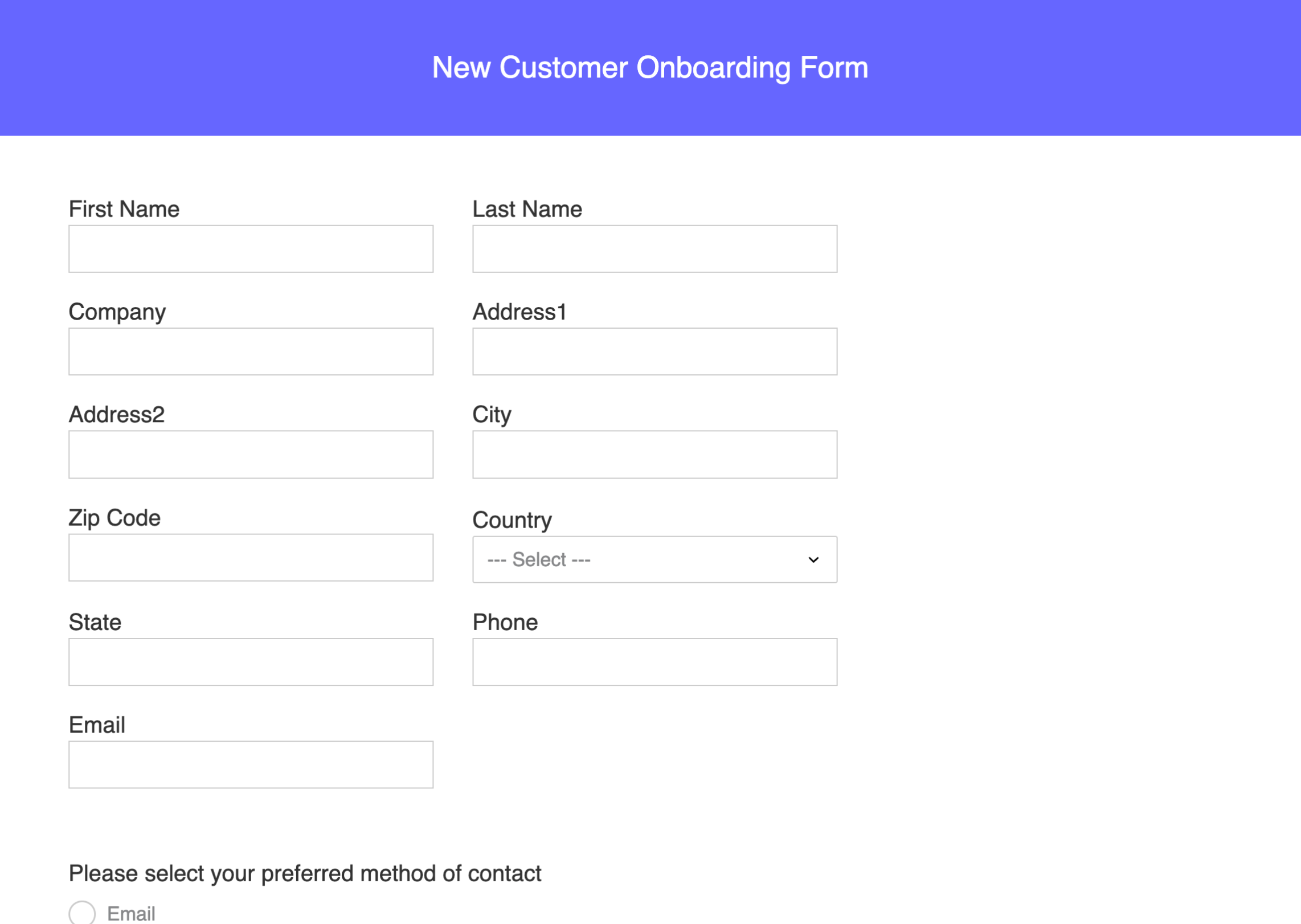Click the preferred method of contact heading

click(305, 873)
